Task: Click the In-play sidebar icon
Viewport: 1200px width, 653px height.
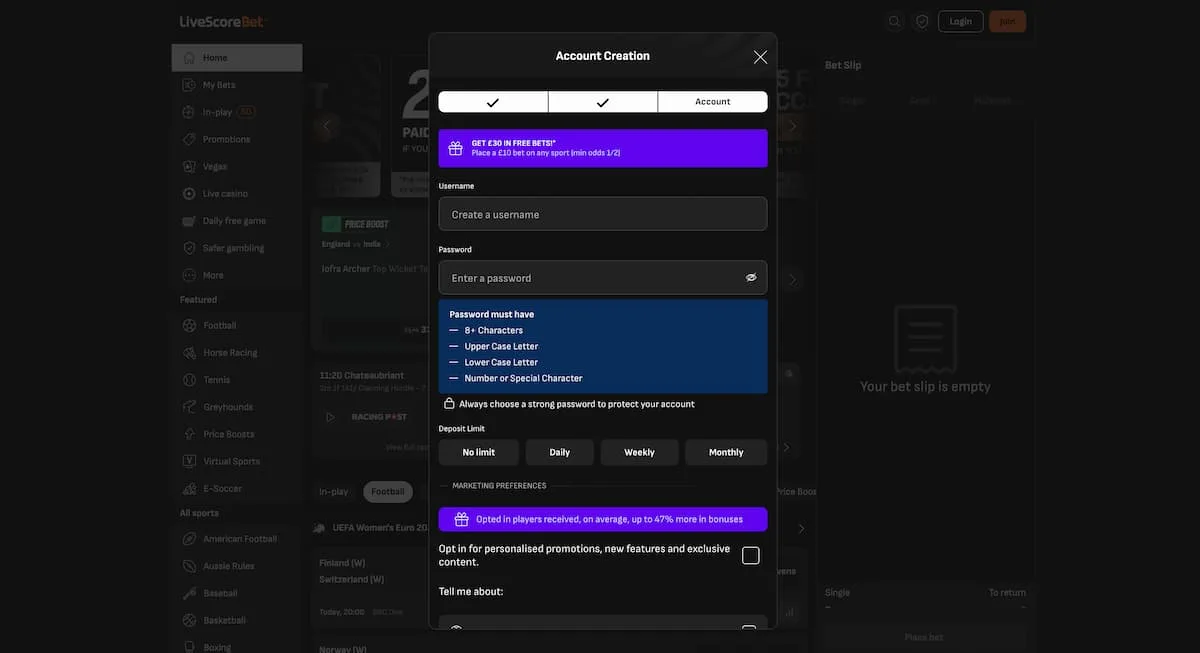Action: click(189, 112)
